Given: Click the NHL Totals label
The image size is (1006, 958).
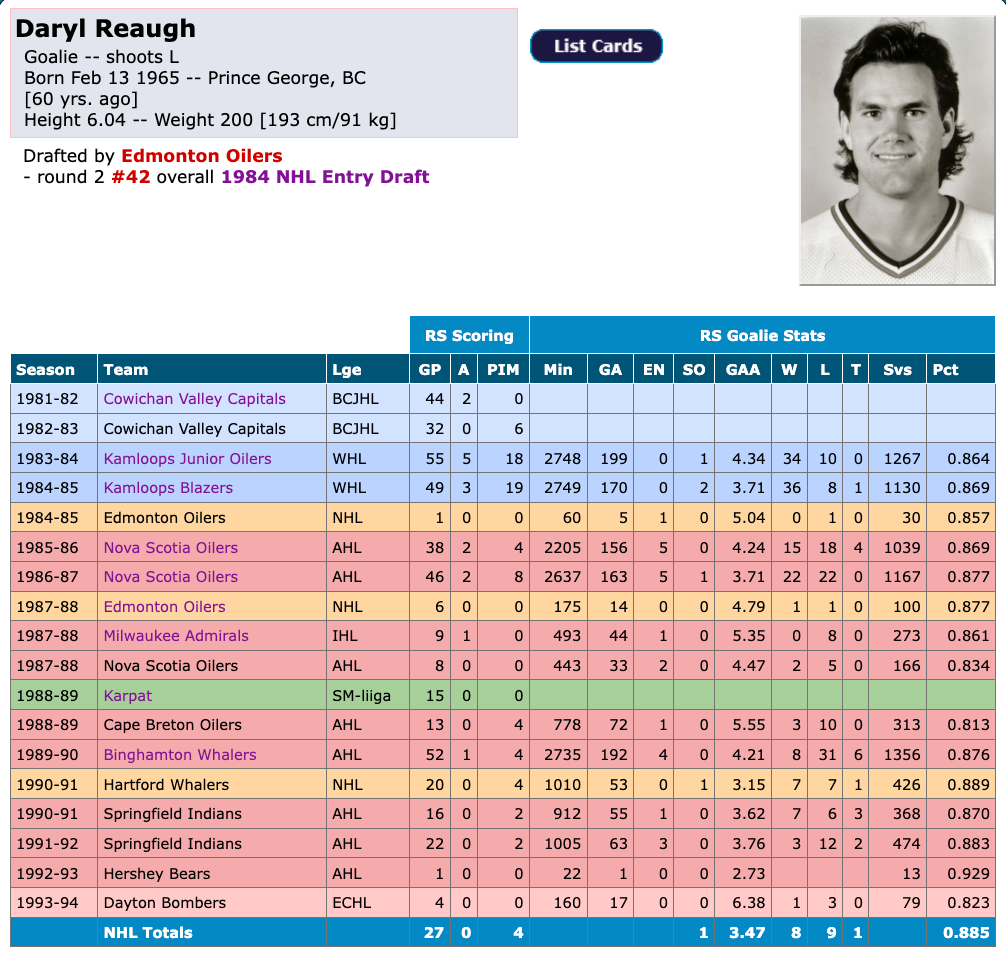Looking at the screenshot, I should point(148,933).
